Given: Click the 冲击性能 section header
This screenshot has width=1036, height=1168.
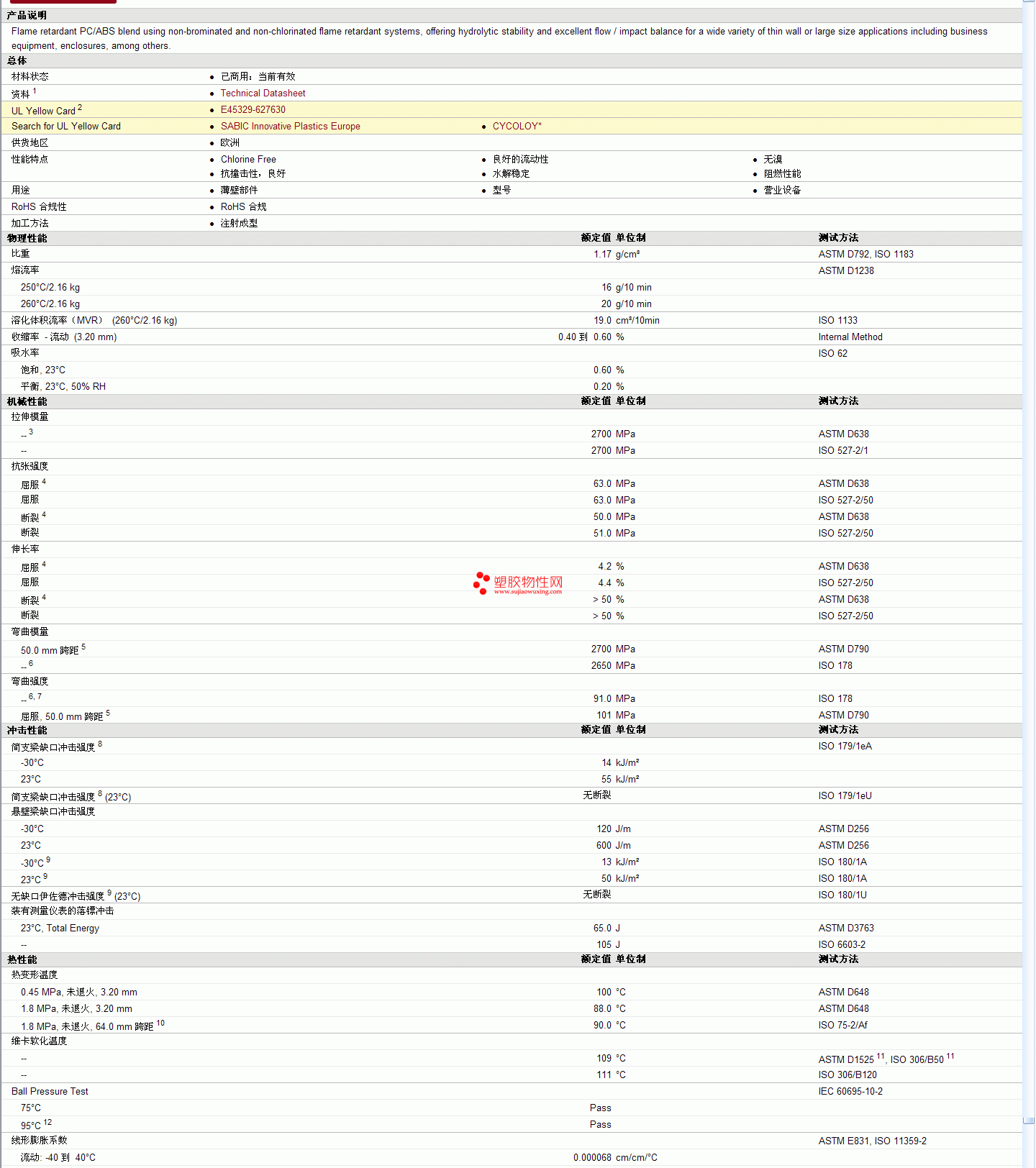Looking at the screenshot, I should click(27, 730).
